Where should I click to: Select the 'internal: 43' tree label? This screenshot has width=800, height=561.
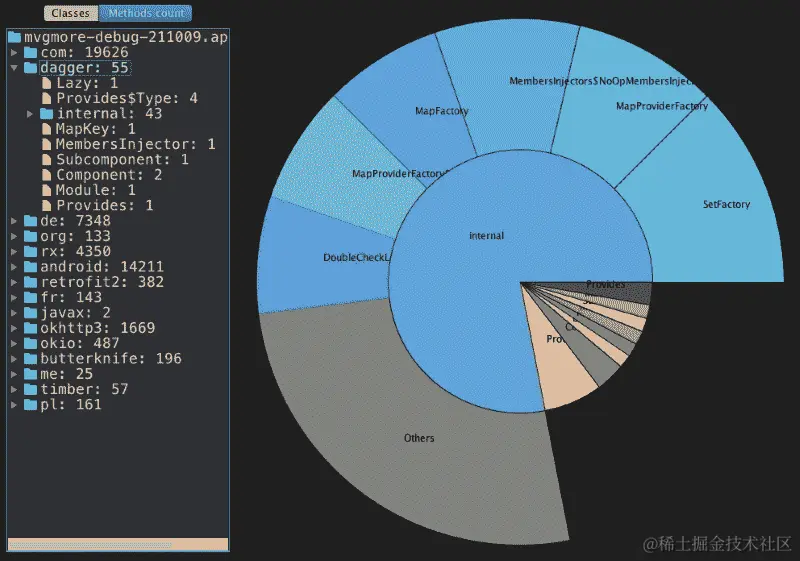pos(109,114)
